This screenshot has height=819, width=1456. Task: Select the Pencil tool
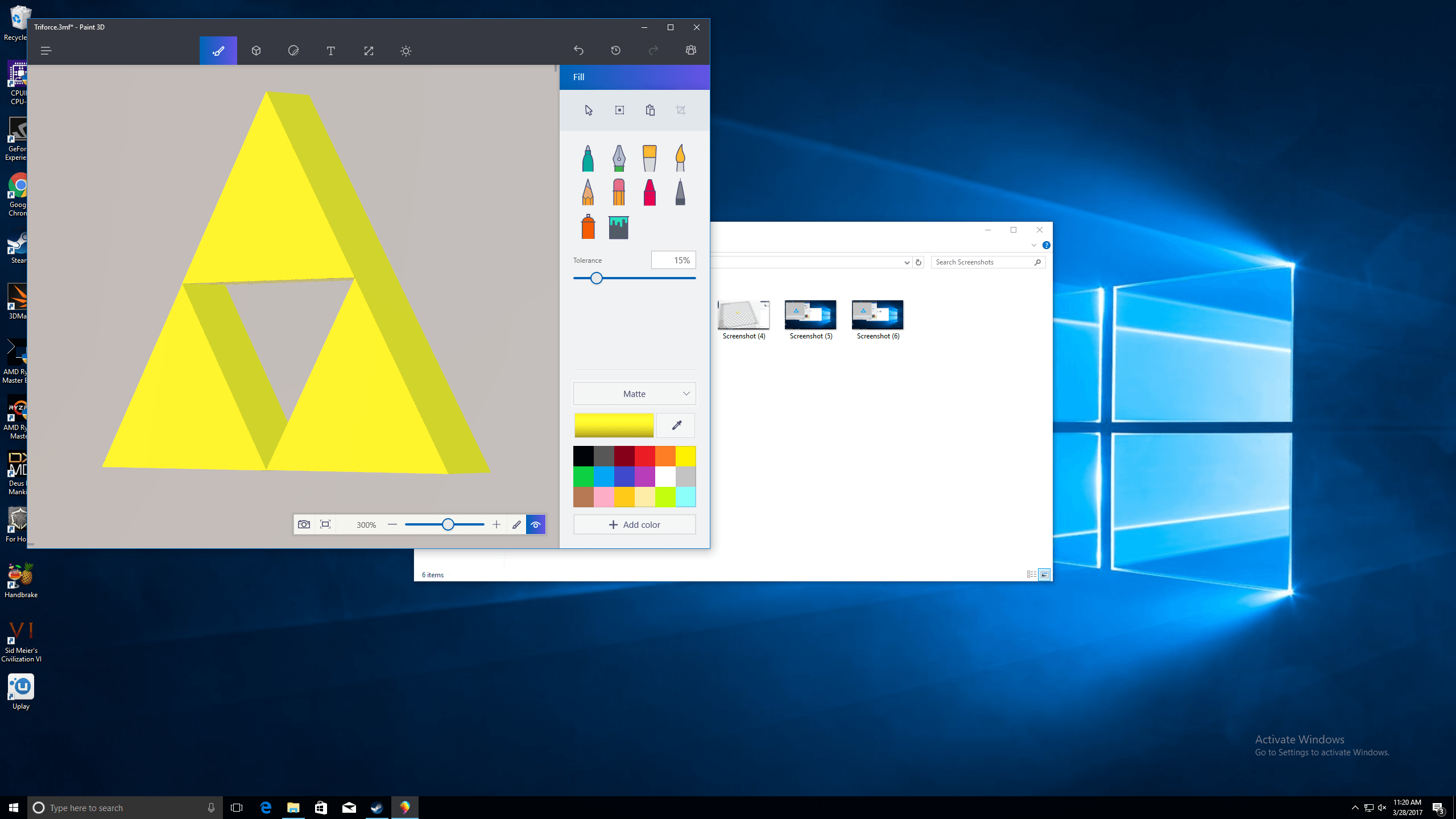click(588, 192)
